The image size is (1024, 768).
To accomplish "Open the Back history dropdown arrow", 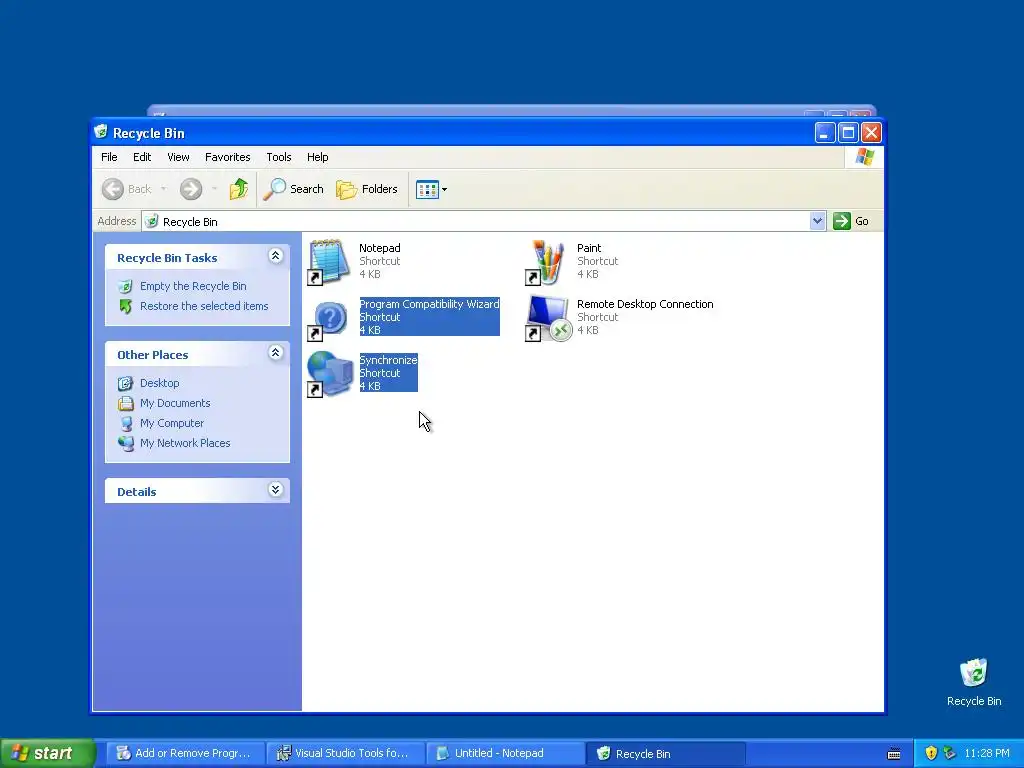I will coord(163,189).
